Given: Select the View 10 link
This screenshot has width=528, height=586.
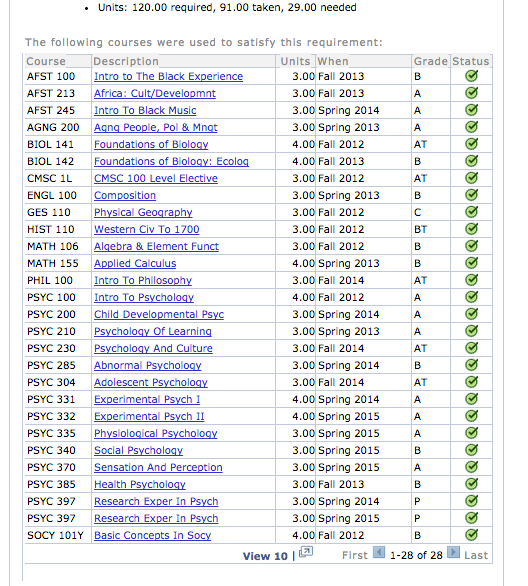Looking at the screenshot, I should (265, 556).
